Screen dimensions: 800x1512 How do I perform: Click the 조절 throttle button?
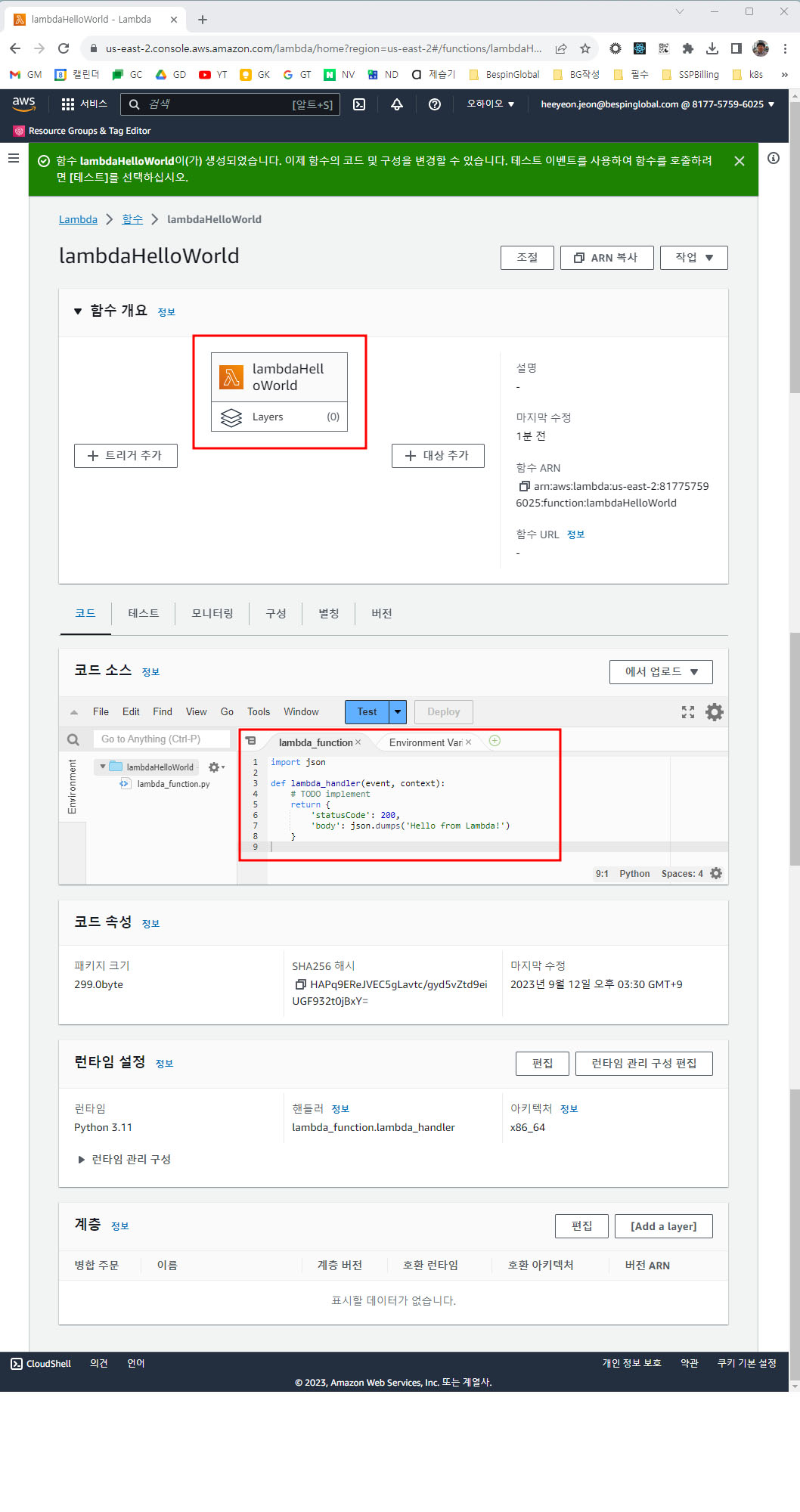[527, 258]
